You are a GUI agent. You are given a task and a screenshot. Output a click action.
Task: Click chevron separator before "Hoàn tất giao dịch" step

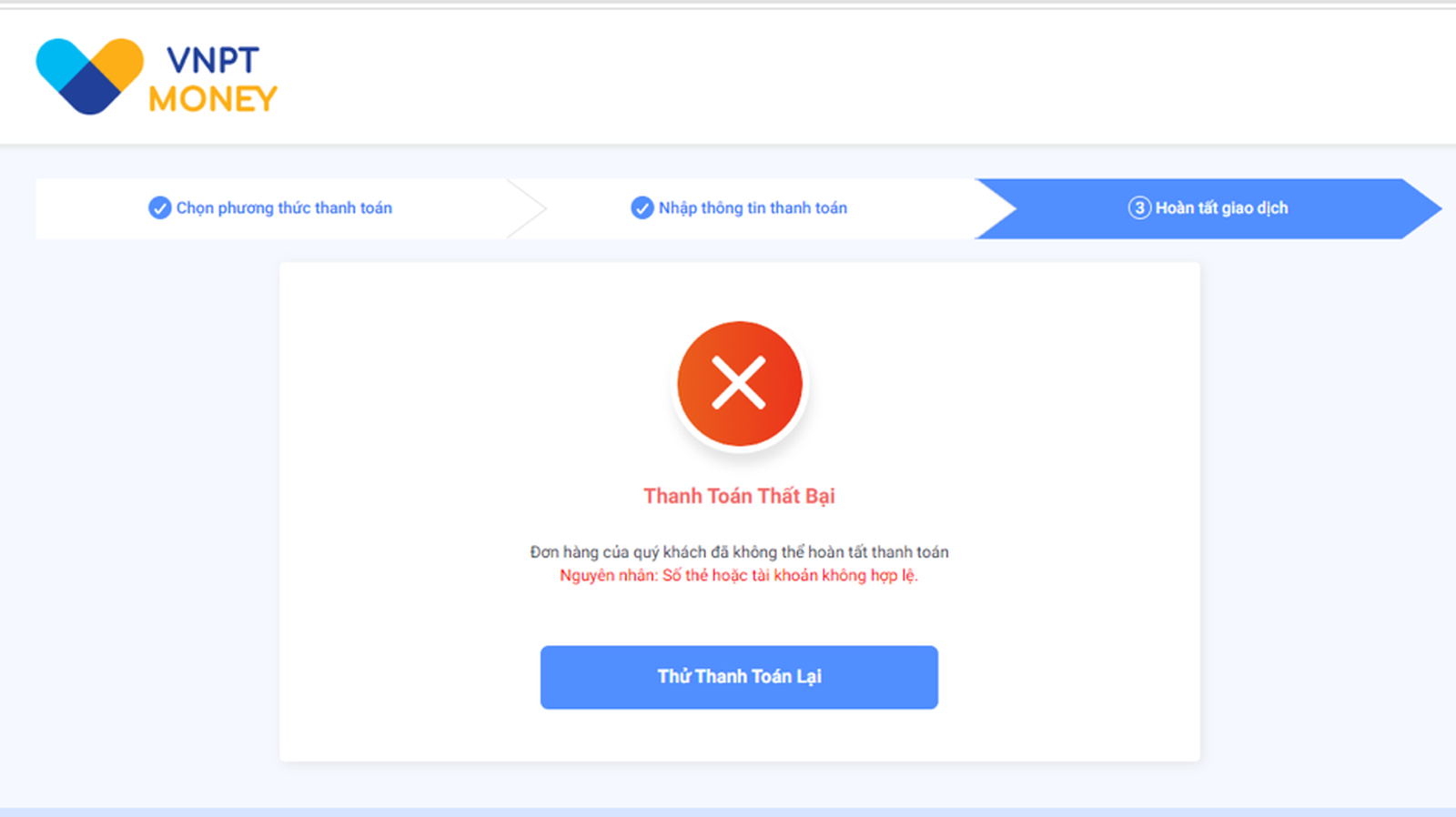[x=996, y=208]
